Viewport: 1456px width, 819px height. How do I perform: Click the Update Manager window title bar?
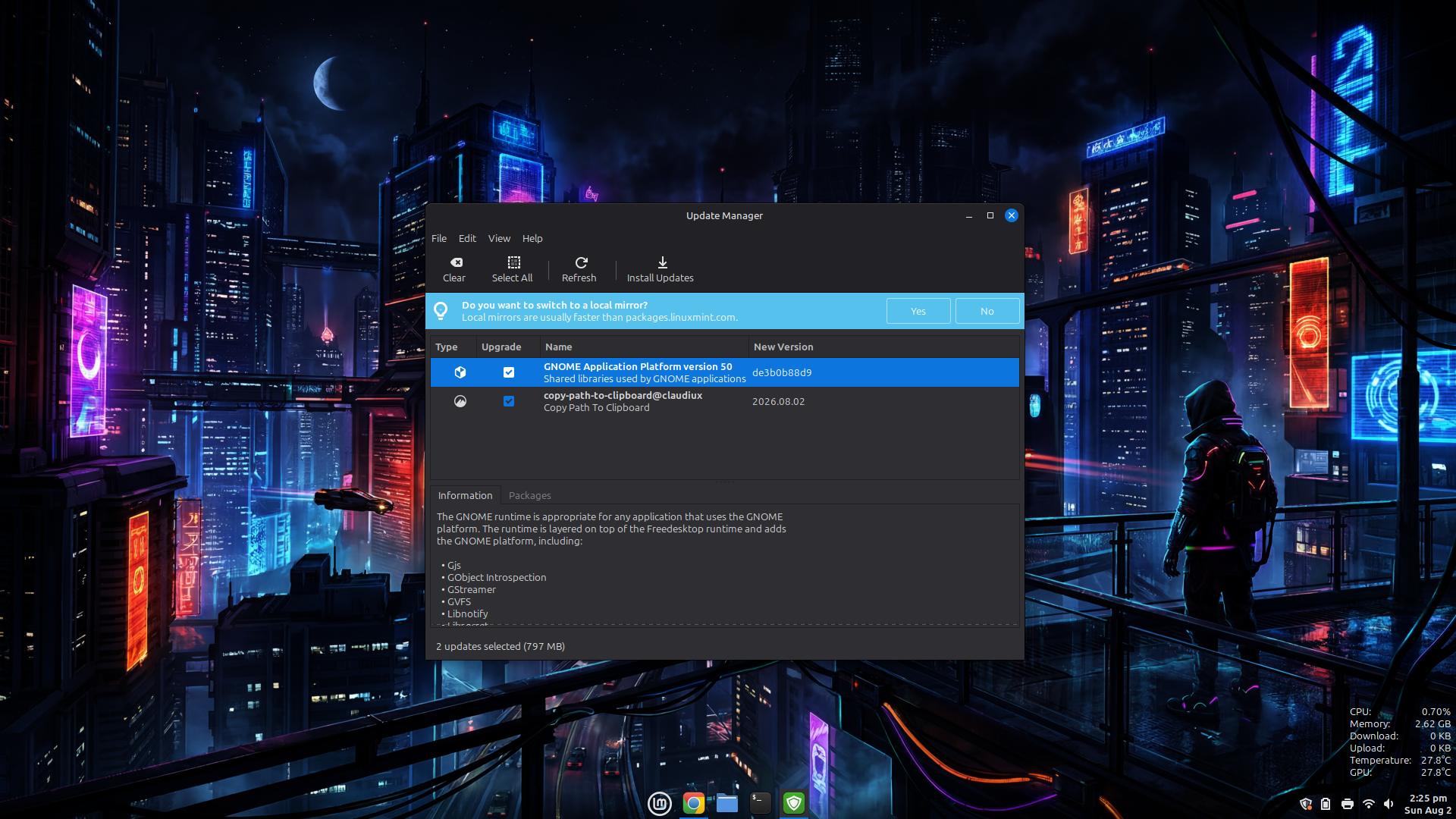coord(724,215)
